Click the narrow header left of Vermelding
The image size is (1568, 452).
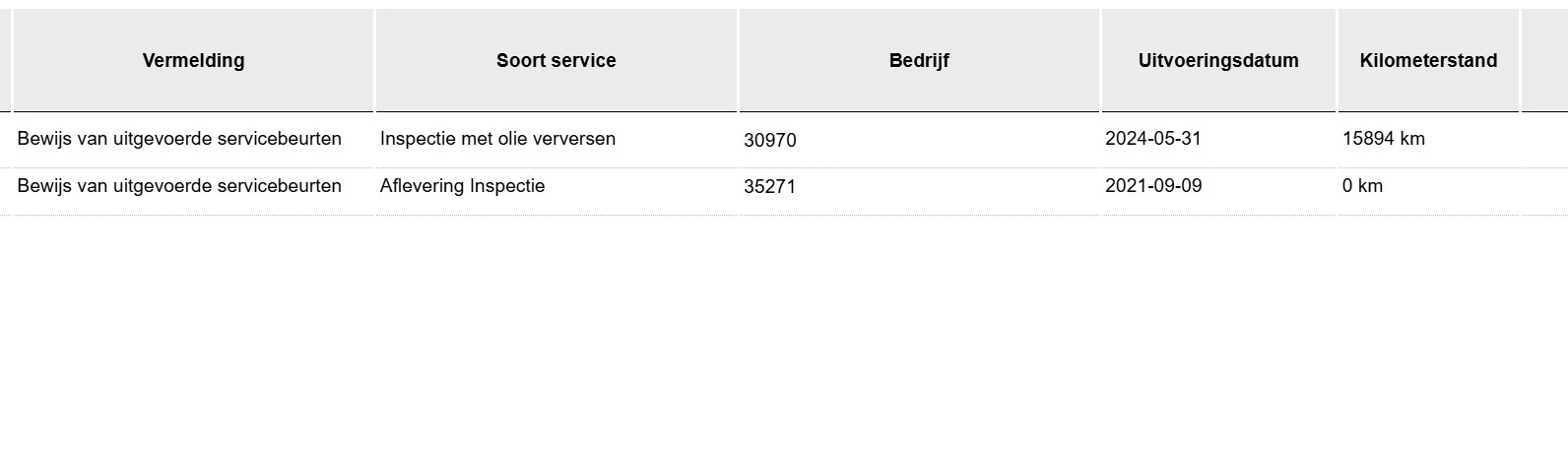(x=5, y=60)
